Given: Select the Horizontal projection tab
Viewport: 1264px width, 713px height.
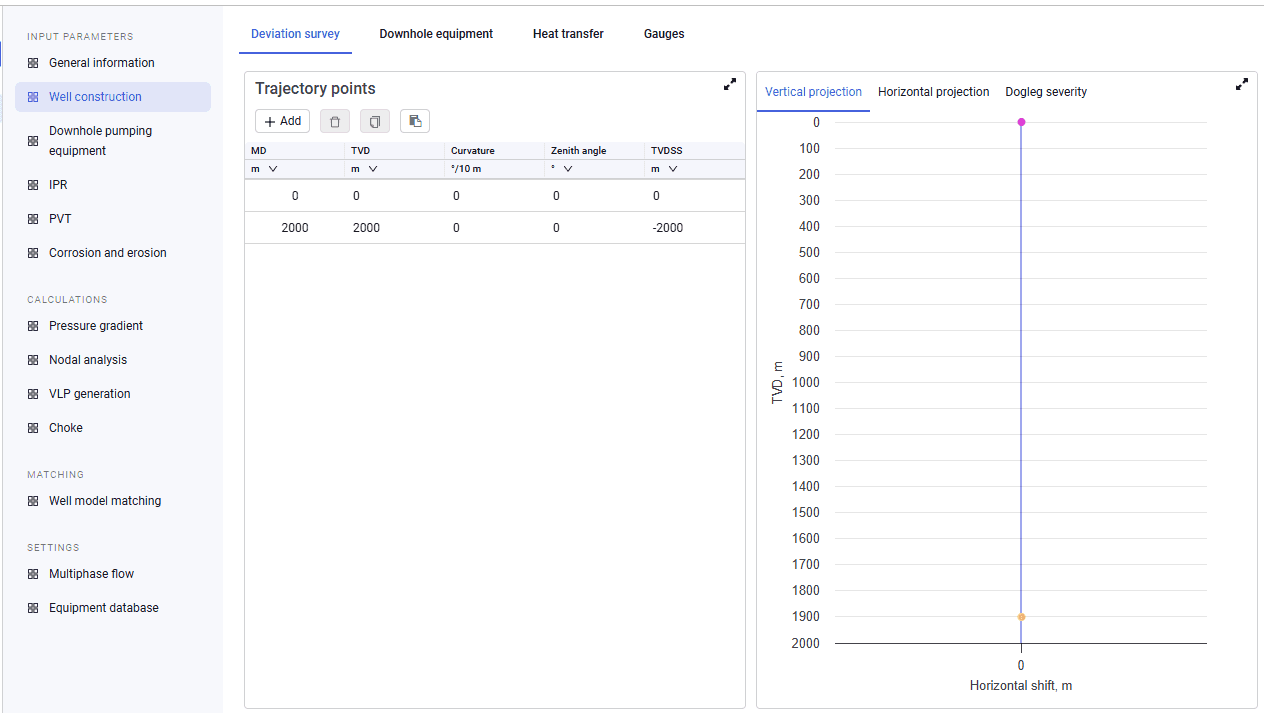Looking at the screenshot, I should [934, 92].
